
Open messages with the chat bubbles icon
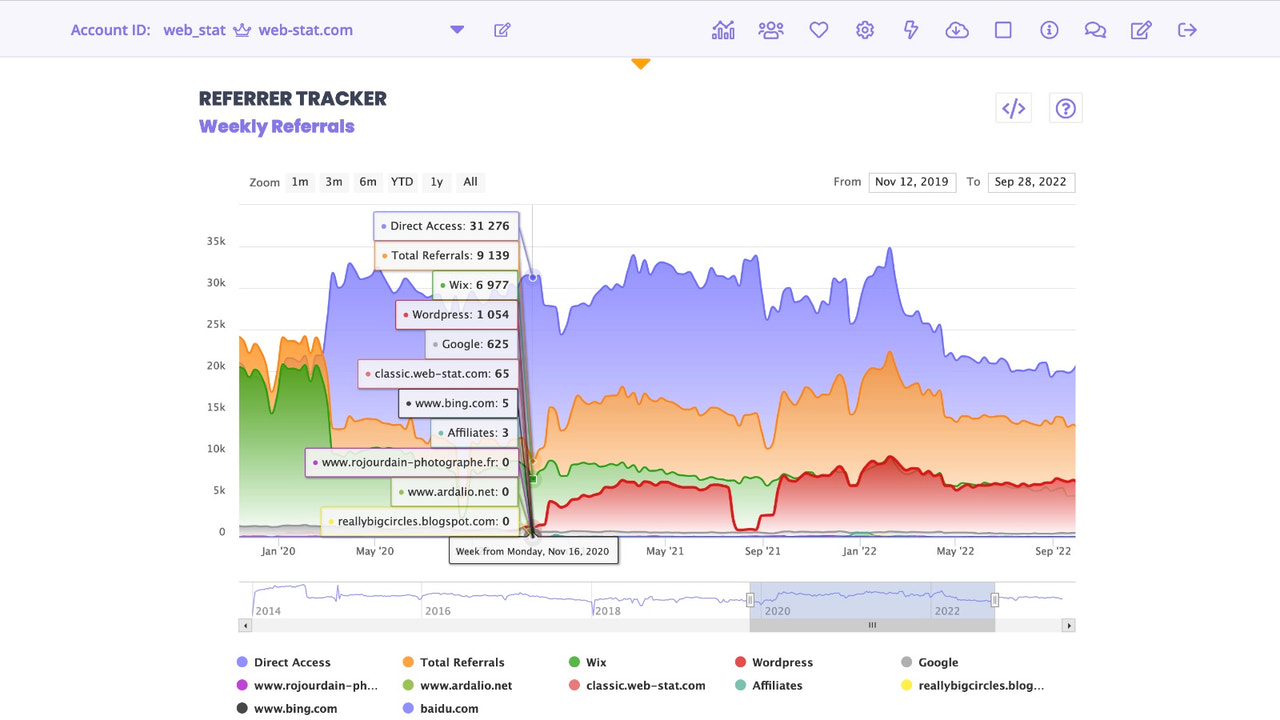[x=1094, y=30]
